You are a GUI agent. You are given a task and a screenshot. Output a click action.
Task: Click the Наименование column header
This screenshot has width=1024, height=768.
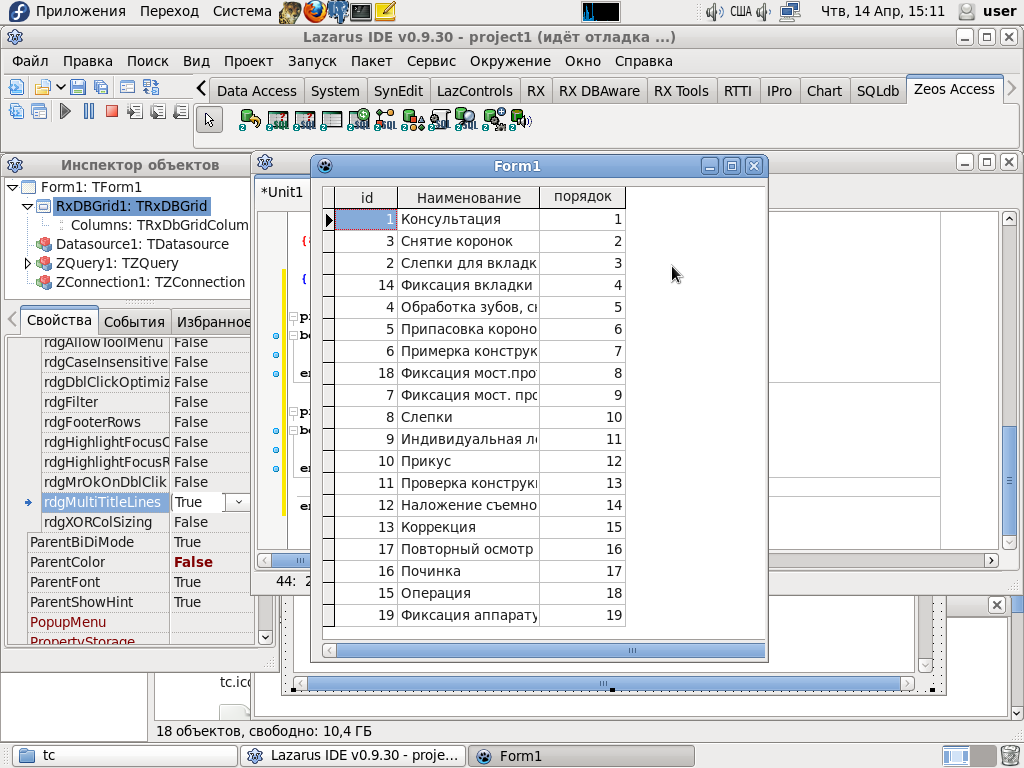click(468, 197)
